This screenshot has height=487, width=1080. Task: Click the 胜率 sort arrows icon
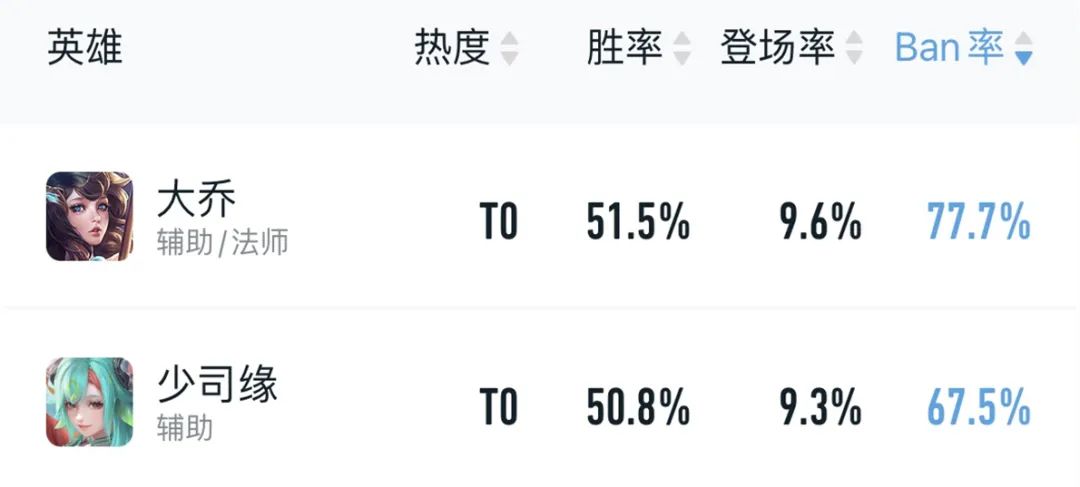point(682,49)
